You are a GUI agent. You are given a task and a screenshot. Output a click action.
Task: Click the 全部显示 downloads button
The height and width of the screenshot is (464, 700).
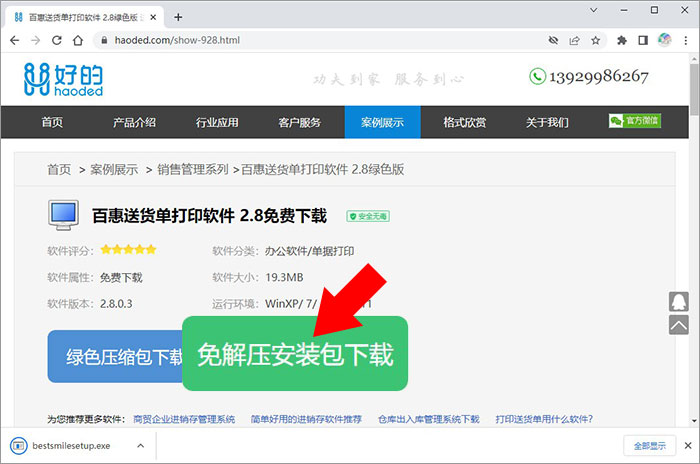tap(650, 446)
